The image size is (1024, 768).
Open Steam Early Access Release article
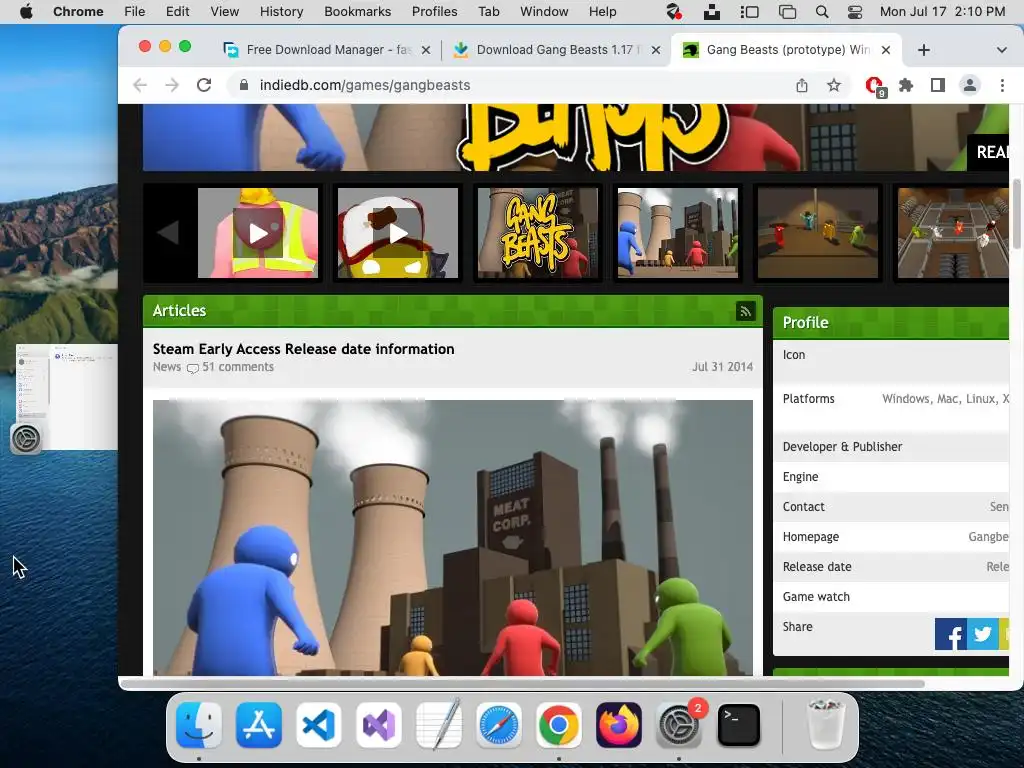[303, 349]
